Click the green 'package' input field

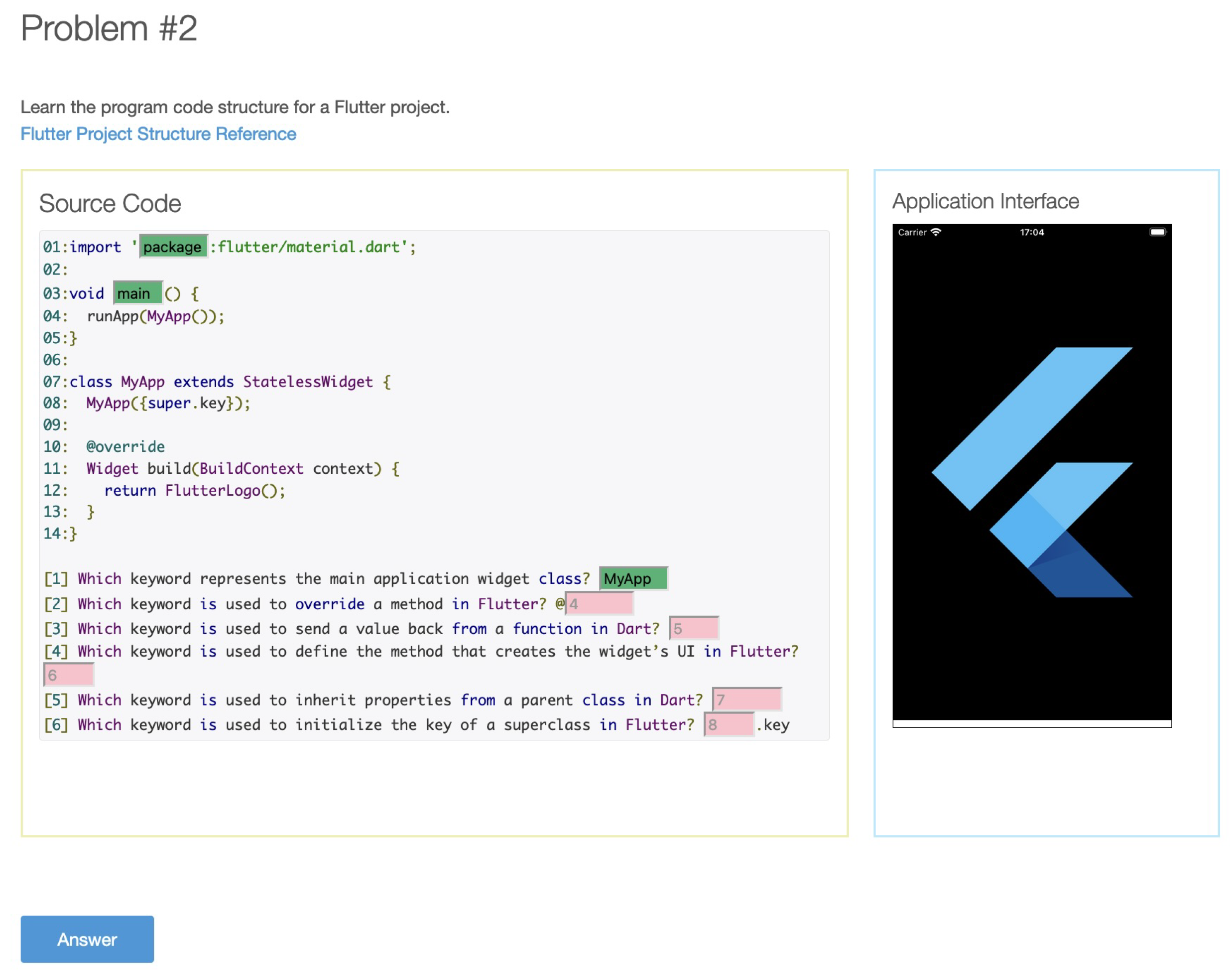point(173,247)
